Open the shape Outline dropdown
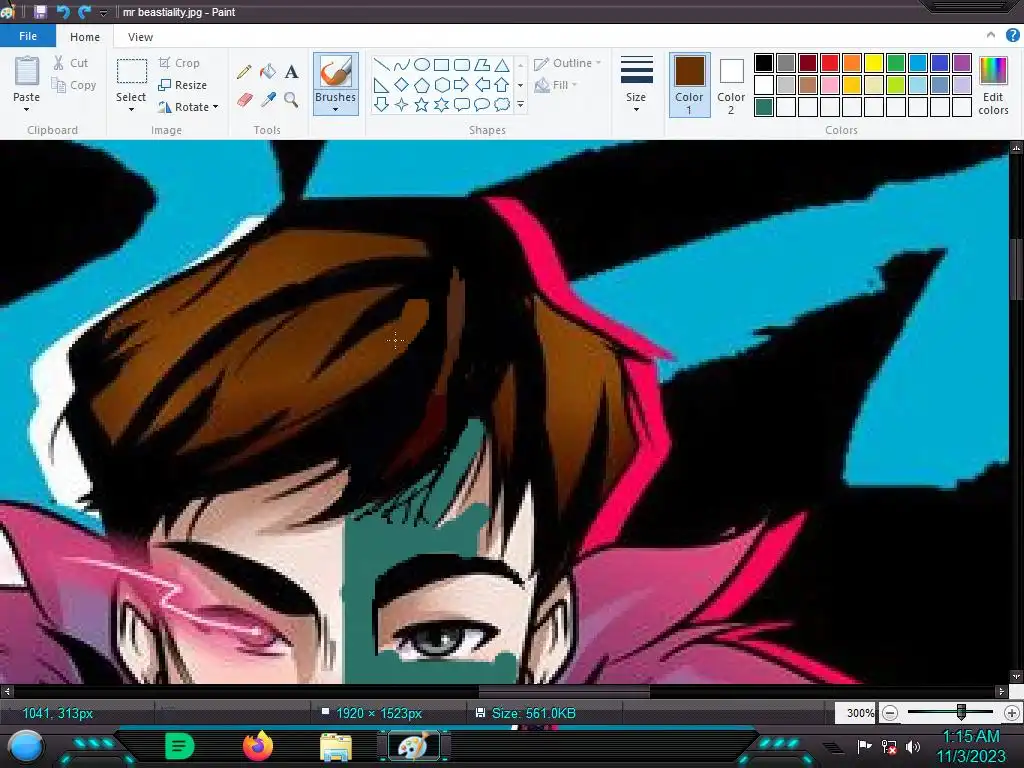Image resolution: width=1024 pixels, height=768 pixels. (x=568, y=63)
